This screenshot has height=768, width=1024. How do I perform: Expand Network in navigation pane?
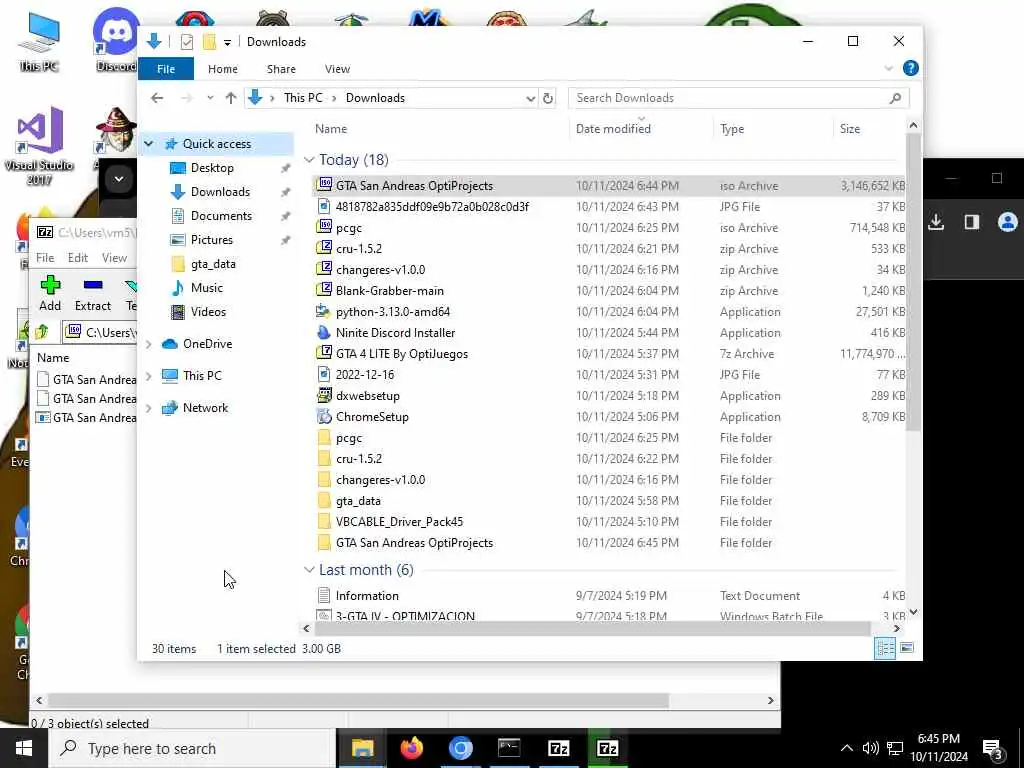[x=149, y=408]
